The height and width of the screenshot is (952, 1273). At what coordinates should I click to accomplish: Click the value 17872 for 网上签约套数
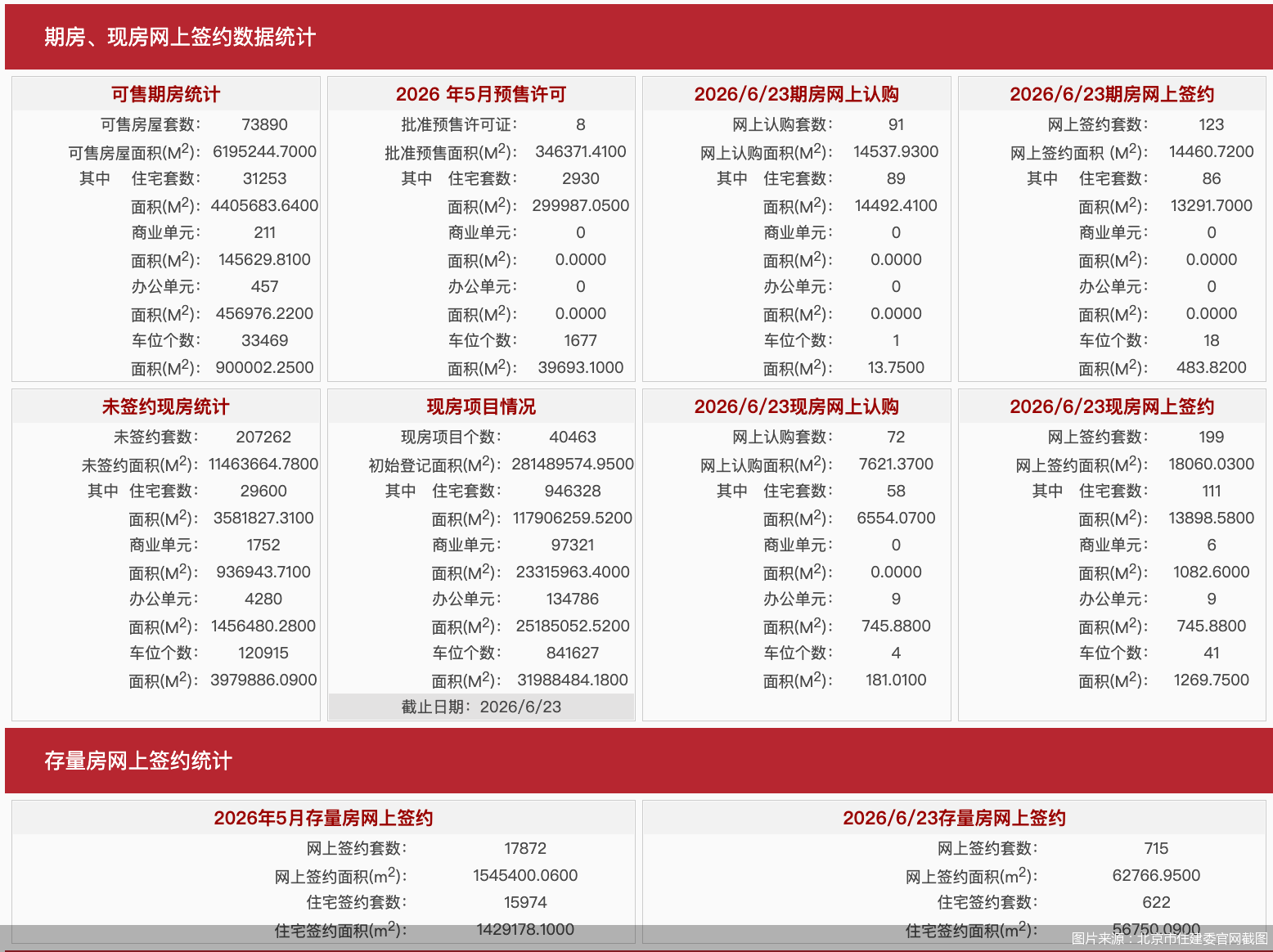(x=525, y=848)
